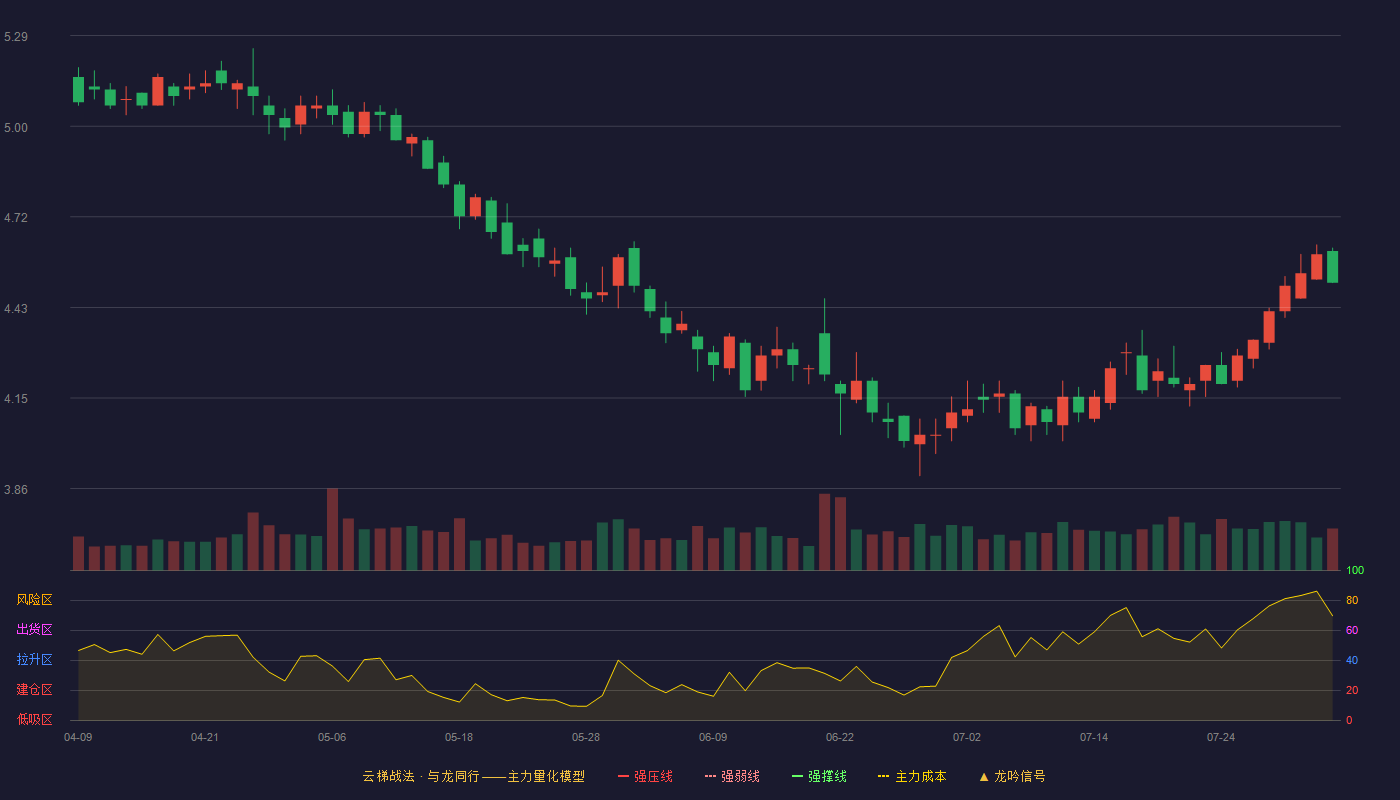Click the red 0 indicator axis value

pyautogui.click(x=1349, y=720)
